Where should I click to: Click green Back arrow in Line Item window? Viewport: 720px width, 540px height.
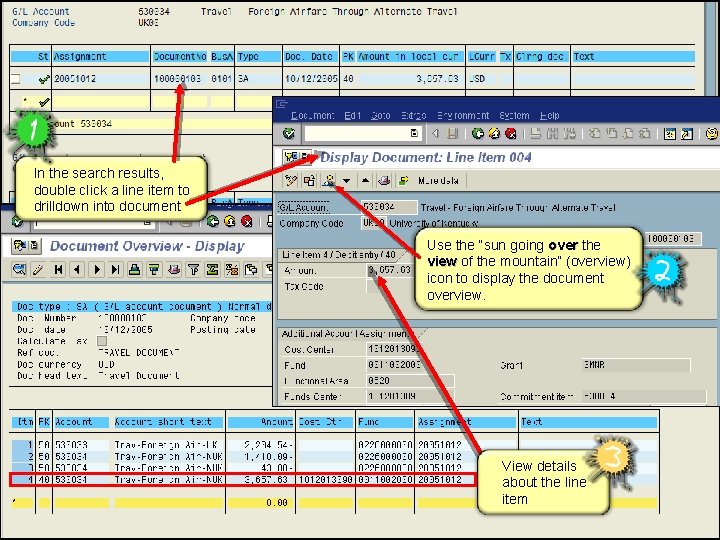point(478,134)
